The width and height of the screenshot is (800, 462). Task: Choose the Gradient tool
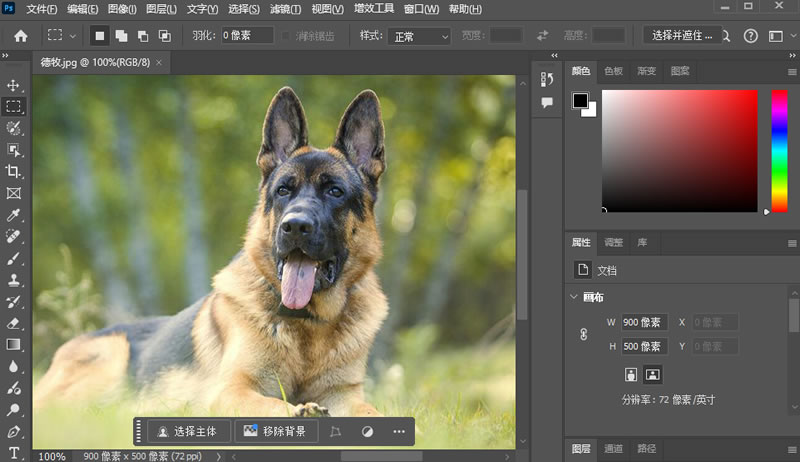tap(14, 345)
